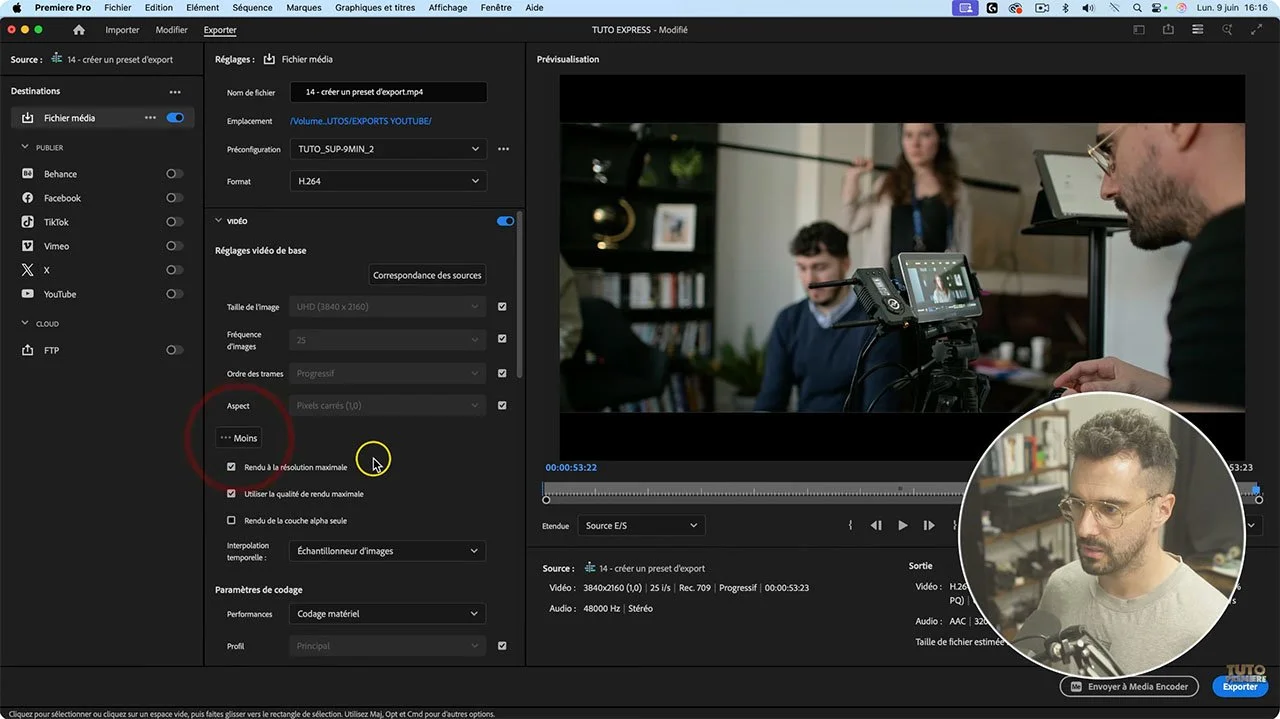The width and height of the screenshot is (1280, 719).
Task: Step back one frame in preview
Action: (x=876, y=525)
